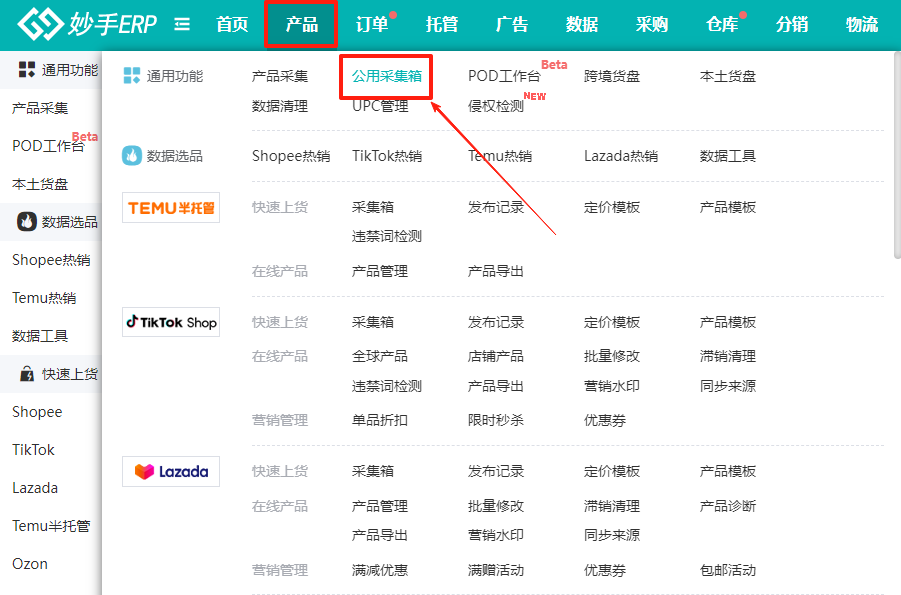Image resolution: width=901 pixels, height=595 pixels.
Task: Open 产品采集 in the dropdown panel
Action: 280,76
